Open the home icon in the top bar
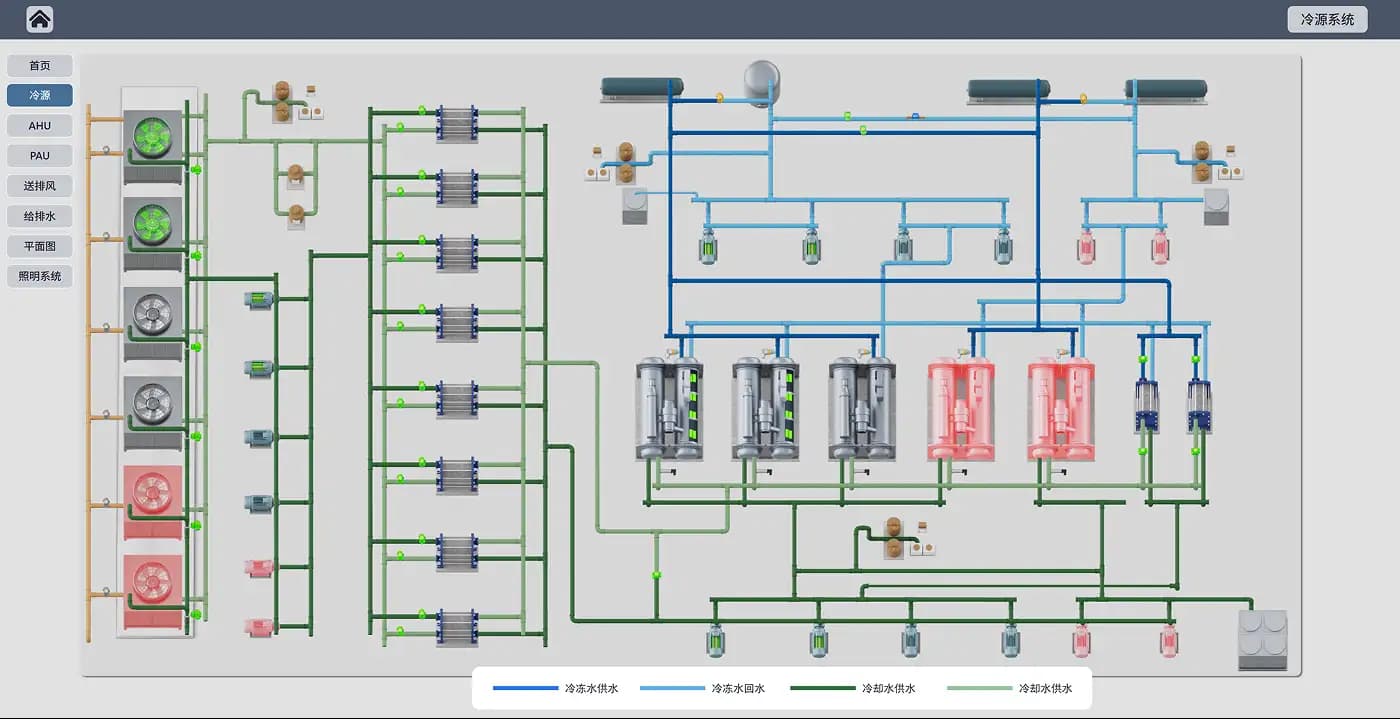This screenshot has height=719, width=1400. 40,19
